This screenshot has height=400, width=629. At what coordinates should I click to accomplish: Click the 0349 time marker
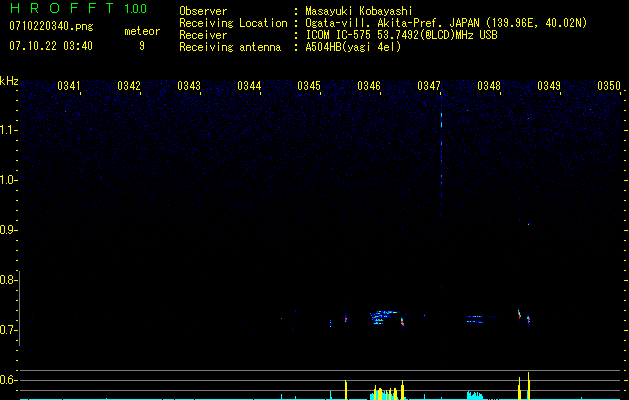tap(549, 86)
